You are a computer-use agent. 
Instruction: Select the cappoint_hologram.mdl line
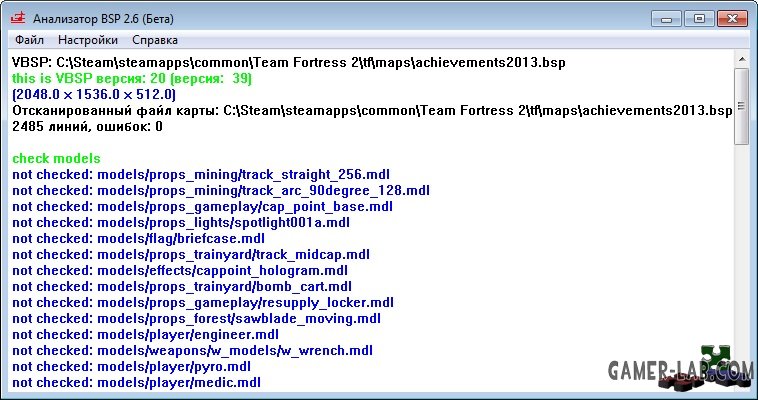(x=180, y=270)
